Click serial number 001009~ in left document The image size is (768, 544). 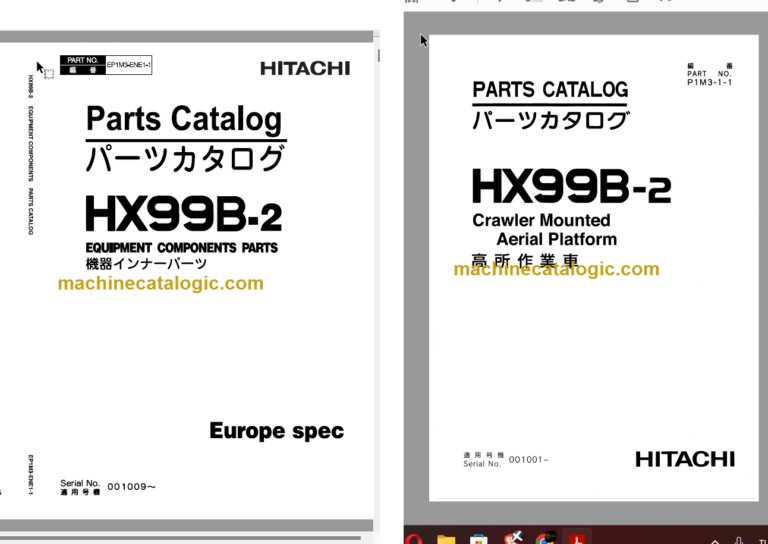[131, 487]
